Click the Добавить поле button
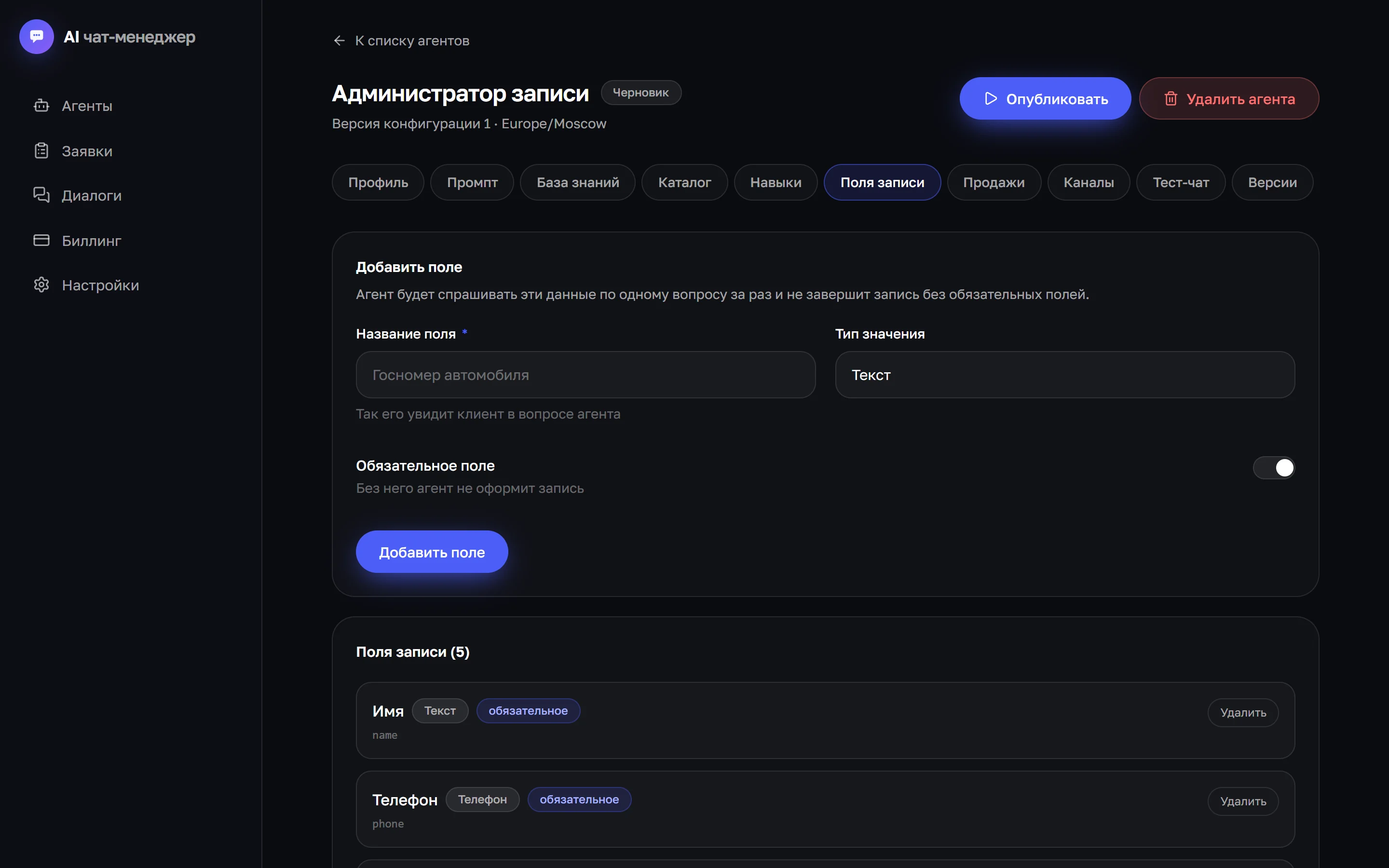1389x868 pixels. click(x=432, y=552)
